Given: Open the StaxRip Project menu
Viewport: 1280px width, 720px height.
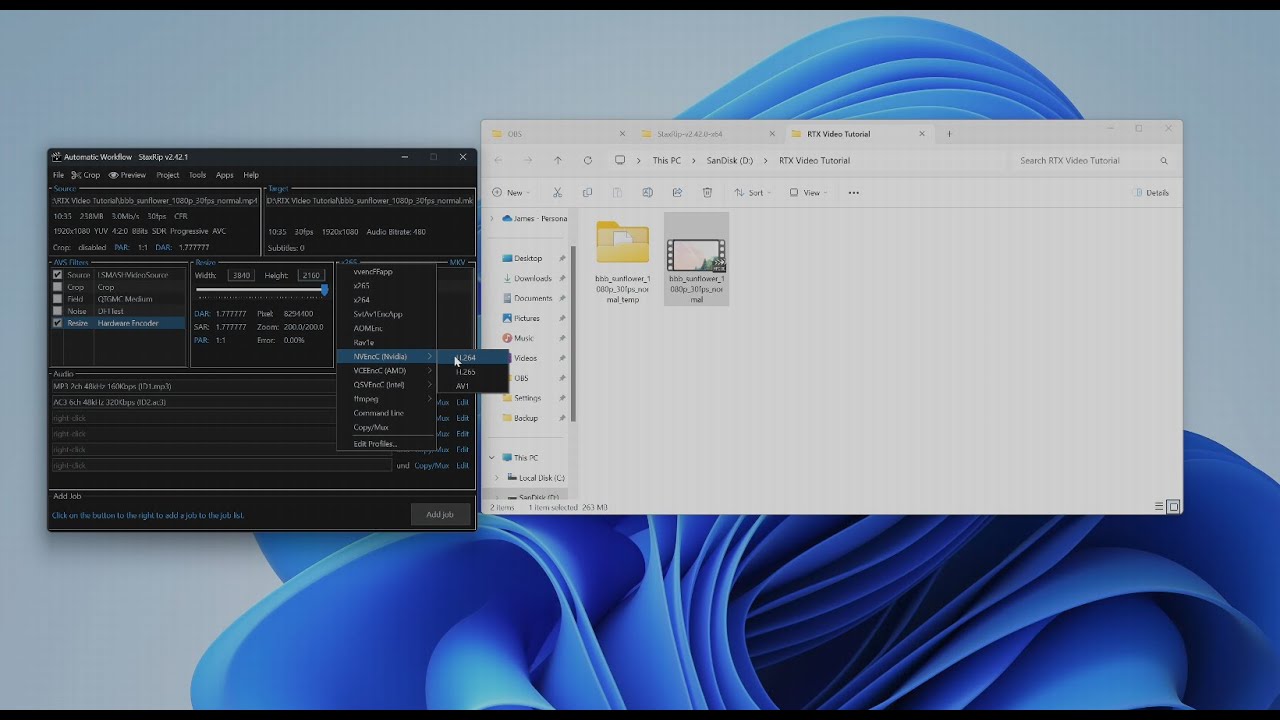Looking at the screenshot, I should pos(168,175).
